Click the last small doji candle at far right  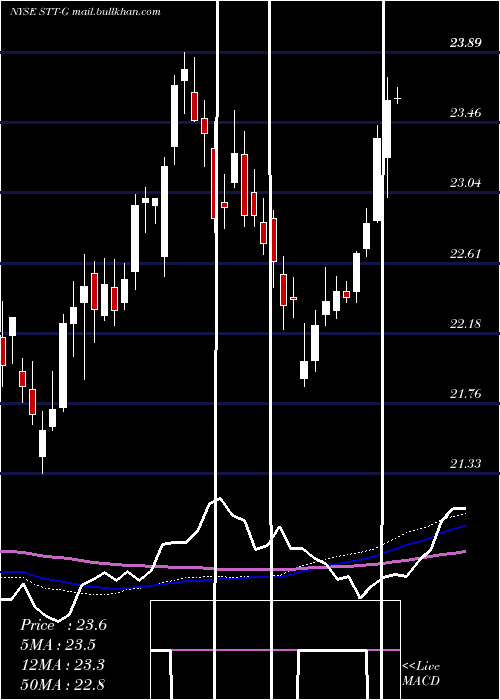[397, 98]
